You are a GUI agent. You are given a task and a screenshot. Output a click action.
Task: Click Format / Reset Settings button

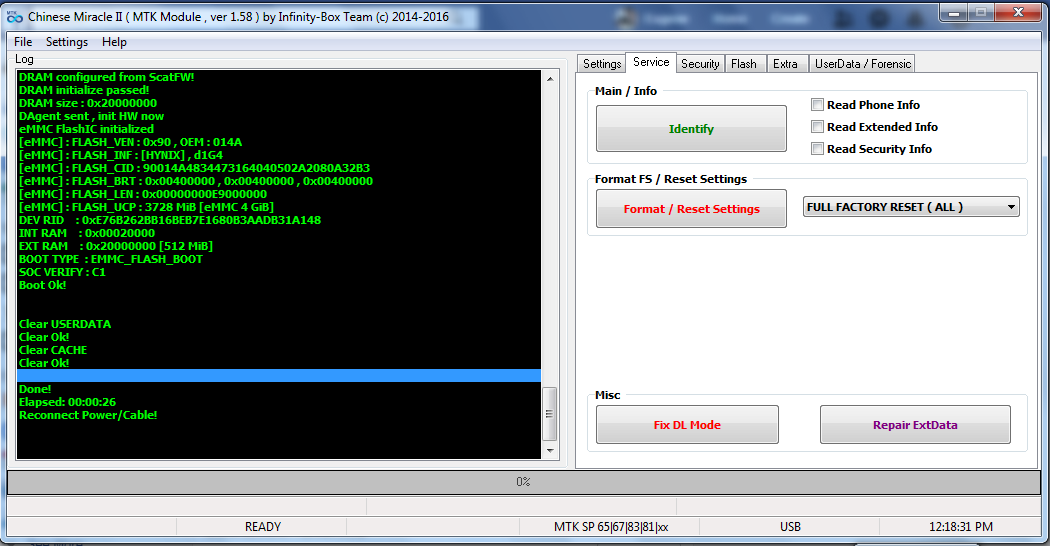[691, 209]
